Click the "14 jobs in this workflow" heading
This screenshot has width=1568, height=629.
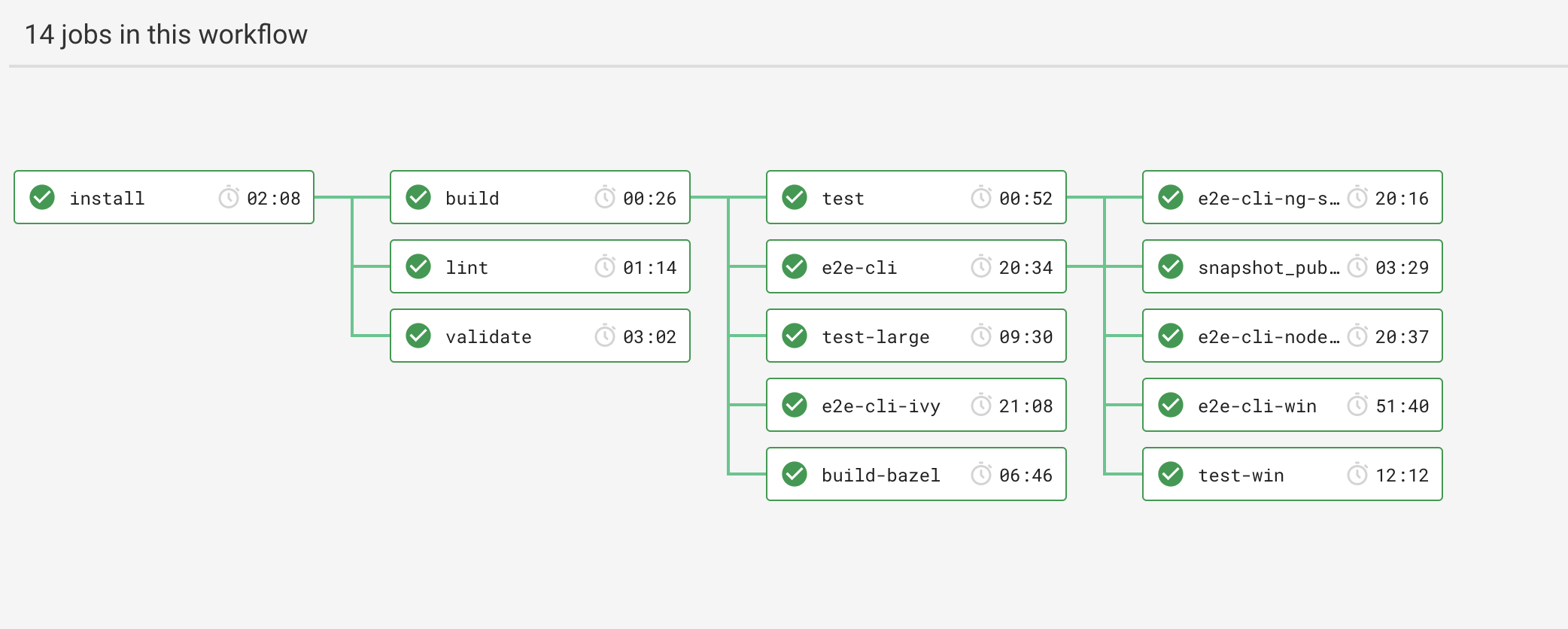pos(166,35)
